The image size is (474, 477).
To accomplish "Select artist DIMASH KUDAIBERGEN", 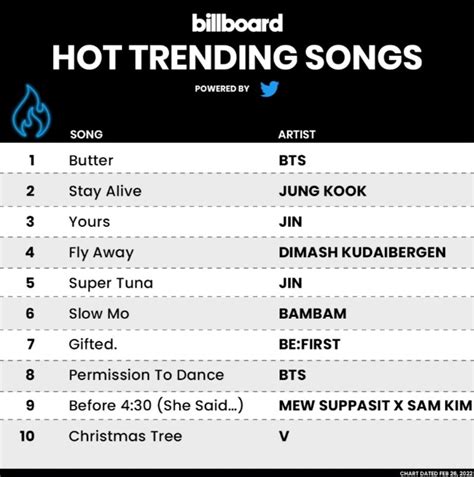I will (362, 252).
